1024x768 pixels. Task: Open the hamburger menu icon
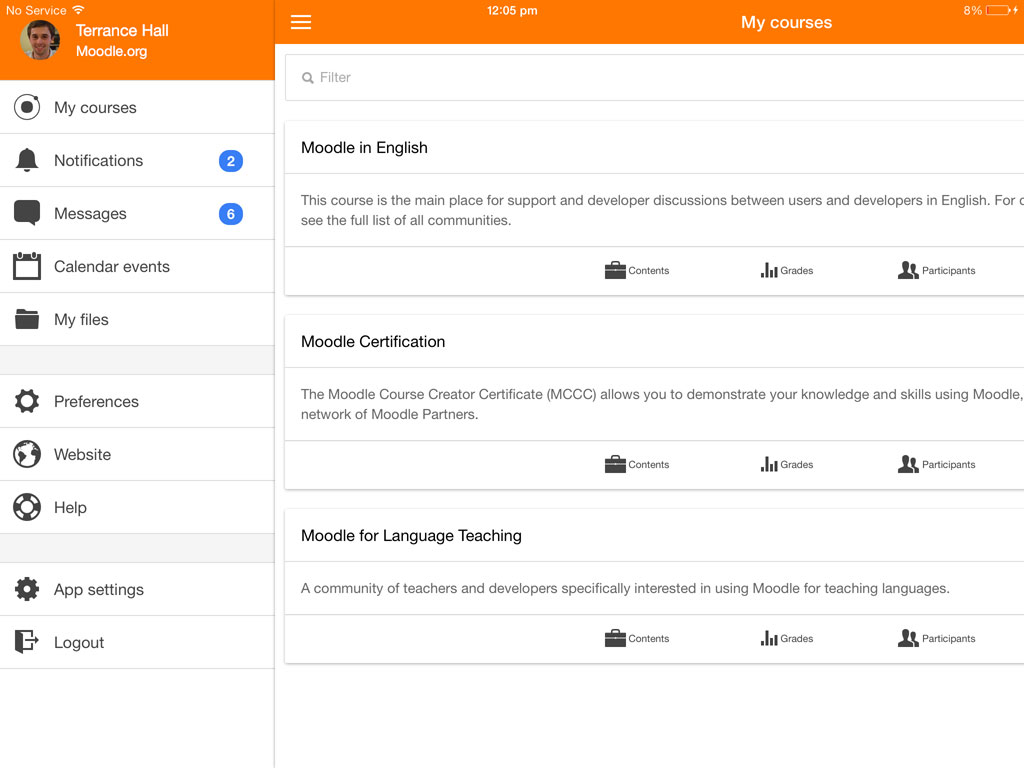(x=300, y=22)
